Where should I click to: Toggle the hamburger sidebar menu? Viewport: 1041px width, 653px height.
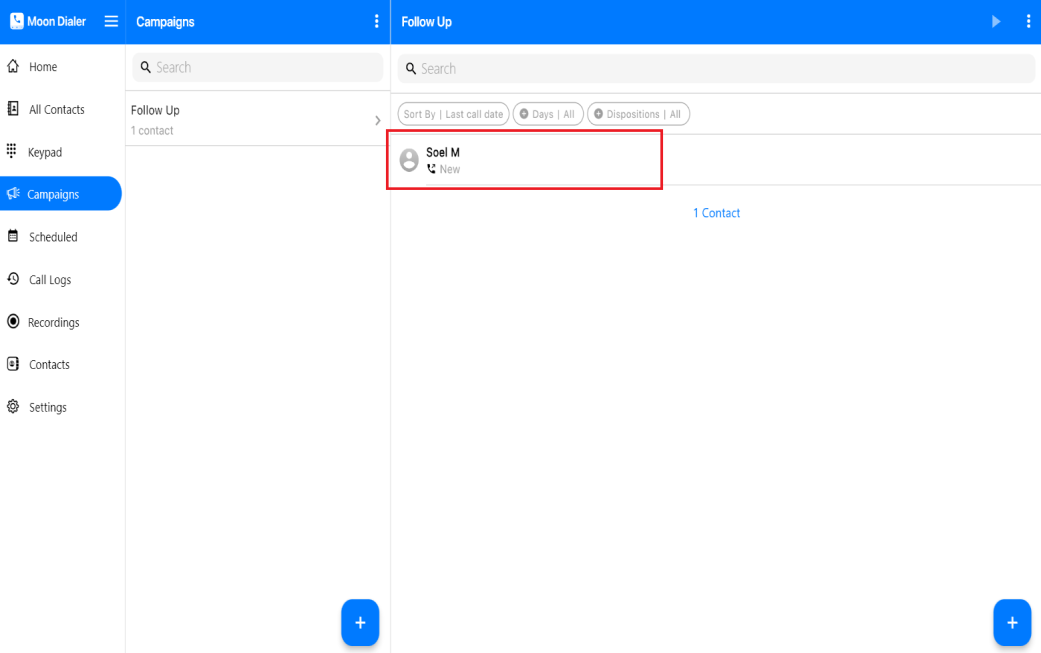click(111, 21)
